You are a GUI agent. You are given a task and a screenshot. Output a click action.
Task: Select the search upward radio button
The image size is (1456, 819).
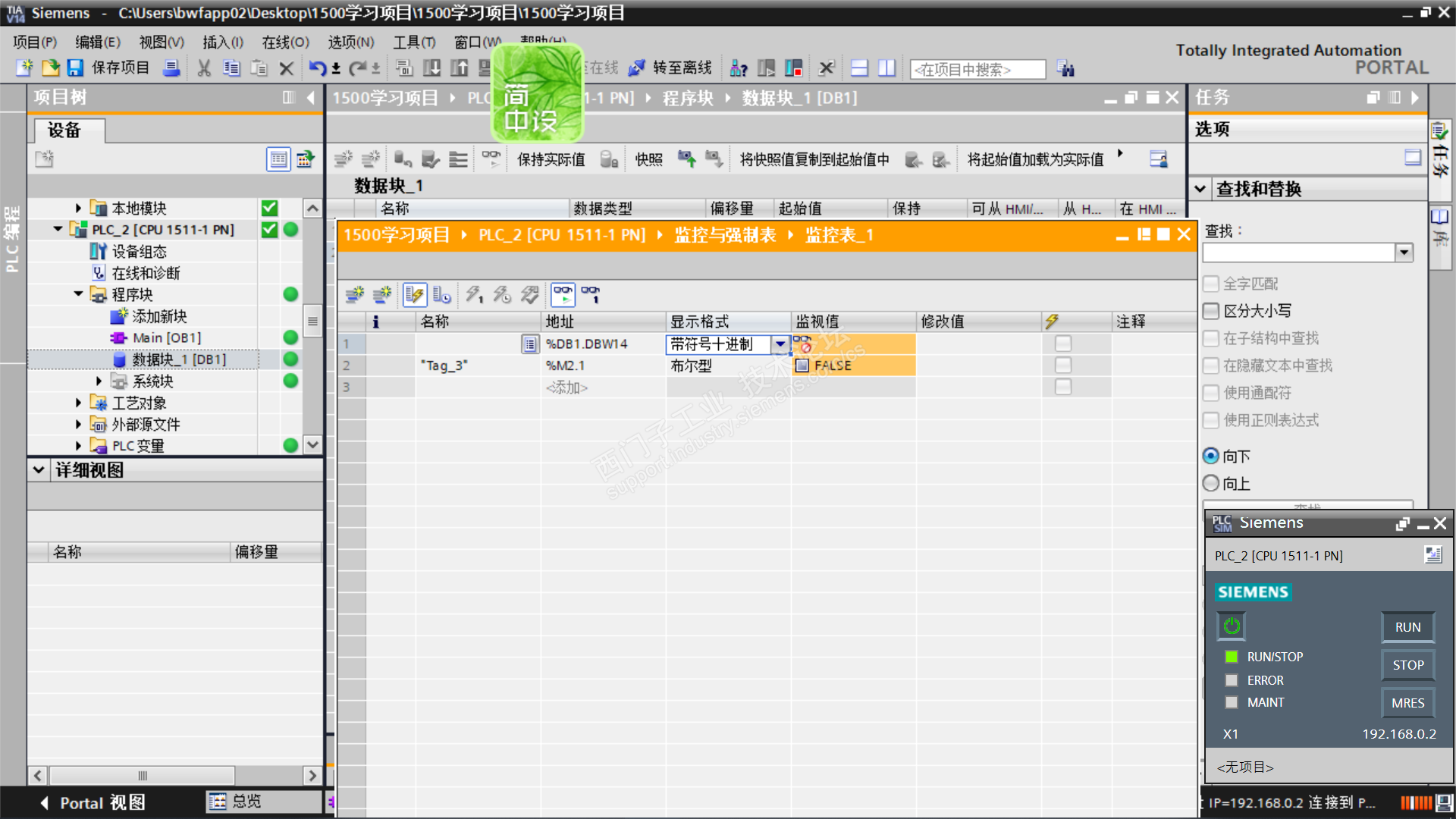(1211, 483)
